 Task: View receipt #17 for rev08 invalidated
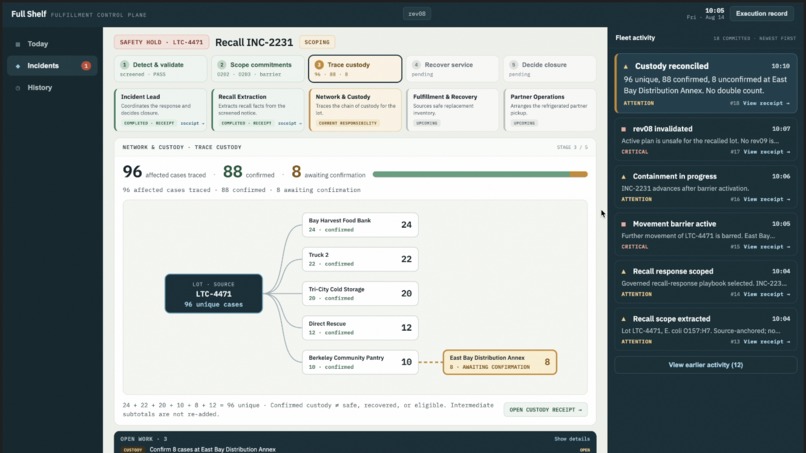pyautogui.click(x=766, y=152)
